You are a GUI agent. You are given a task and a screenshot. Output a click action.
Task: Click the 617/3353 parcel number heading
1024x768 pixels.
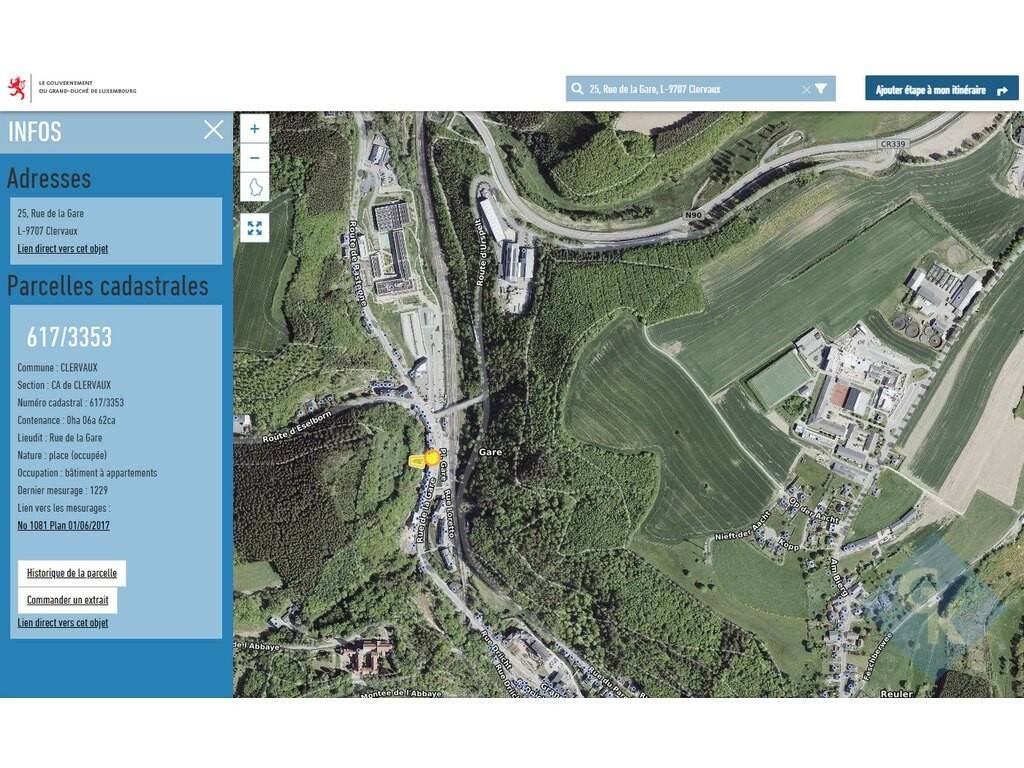(69, 336)
